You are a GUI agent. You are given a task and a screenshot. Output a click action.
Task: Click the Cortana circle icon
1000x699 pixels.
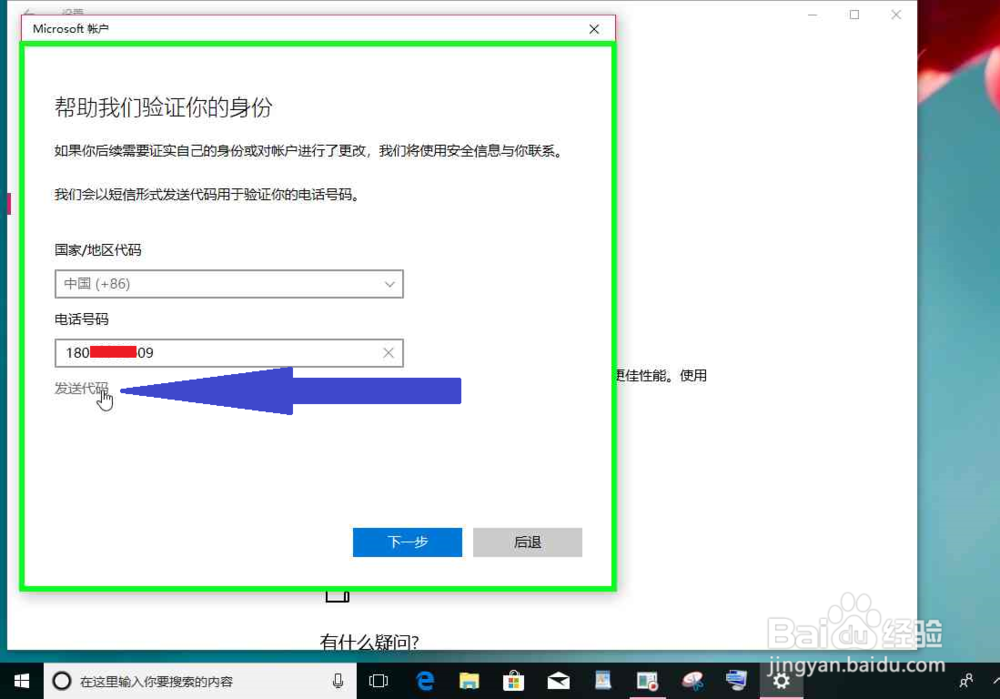(62, 681)
